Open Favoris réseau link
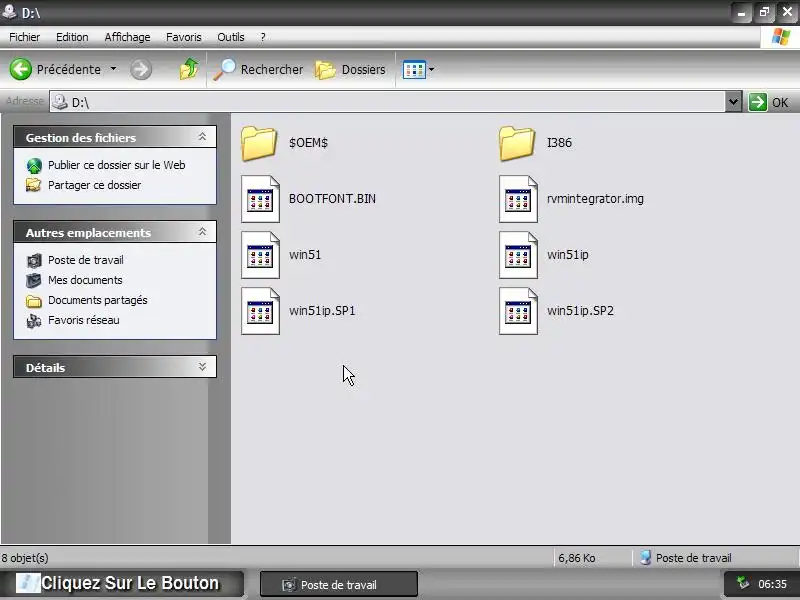This screenshot has width=800, height=600. [x=84, y=320]
